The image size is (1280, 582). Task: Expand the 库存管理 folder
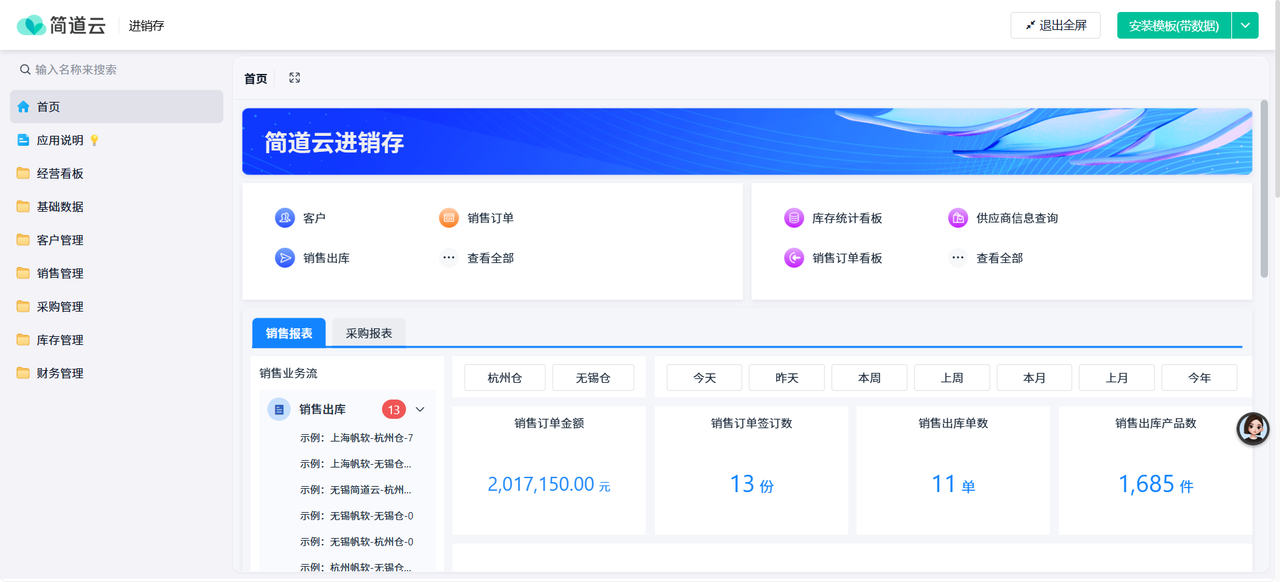(x=116, y=340)
